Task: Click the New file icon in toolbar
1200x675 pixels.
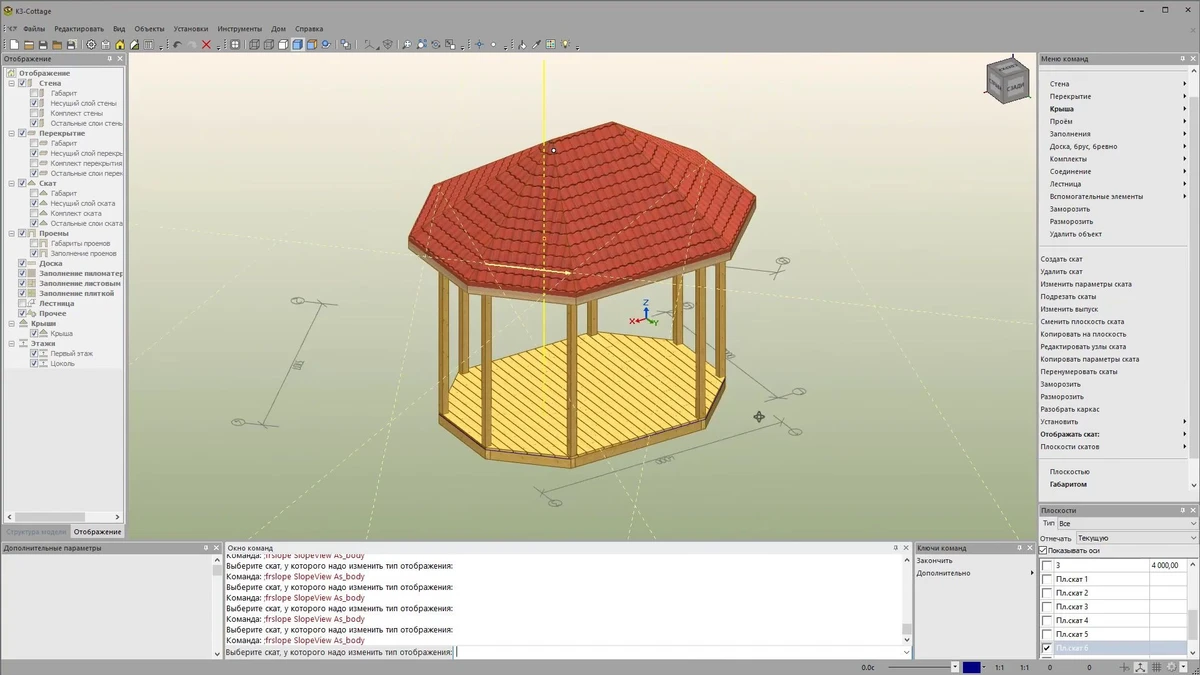Action: click(15, 45)
